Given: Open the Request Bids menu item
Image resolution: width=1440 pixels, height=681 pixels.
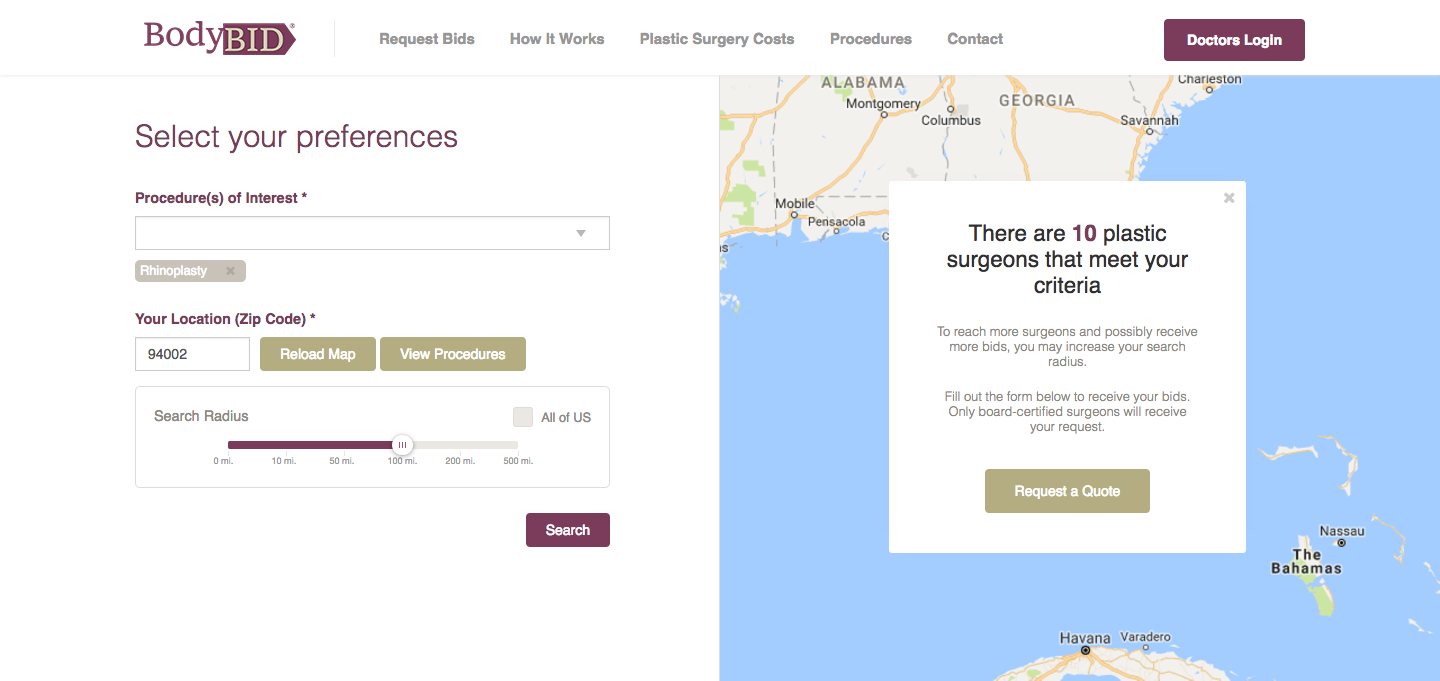Looking at the screenshot, I should (x=427, y=39).
